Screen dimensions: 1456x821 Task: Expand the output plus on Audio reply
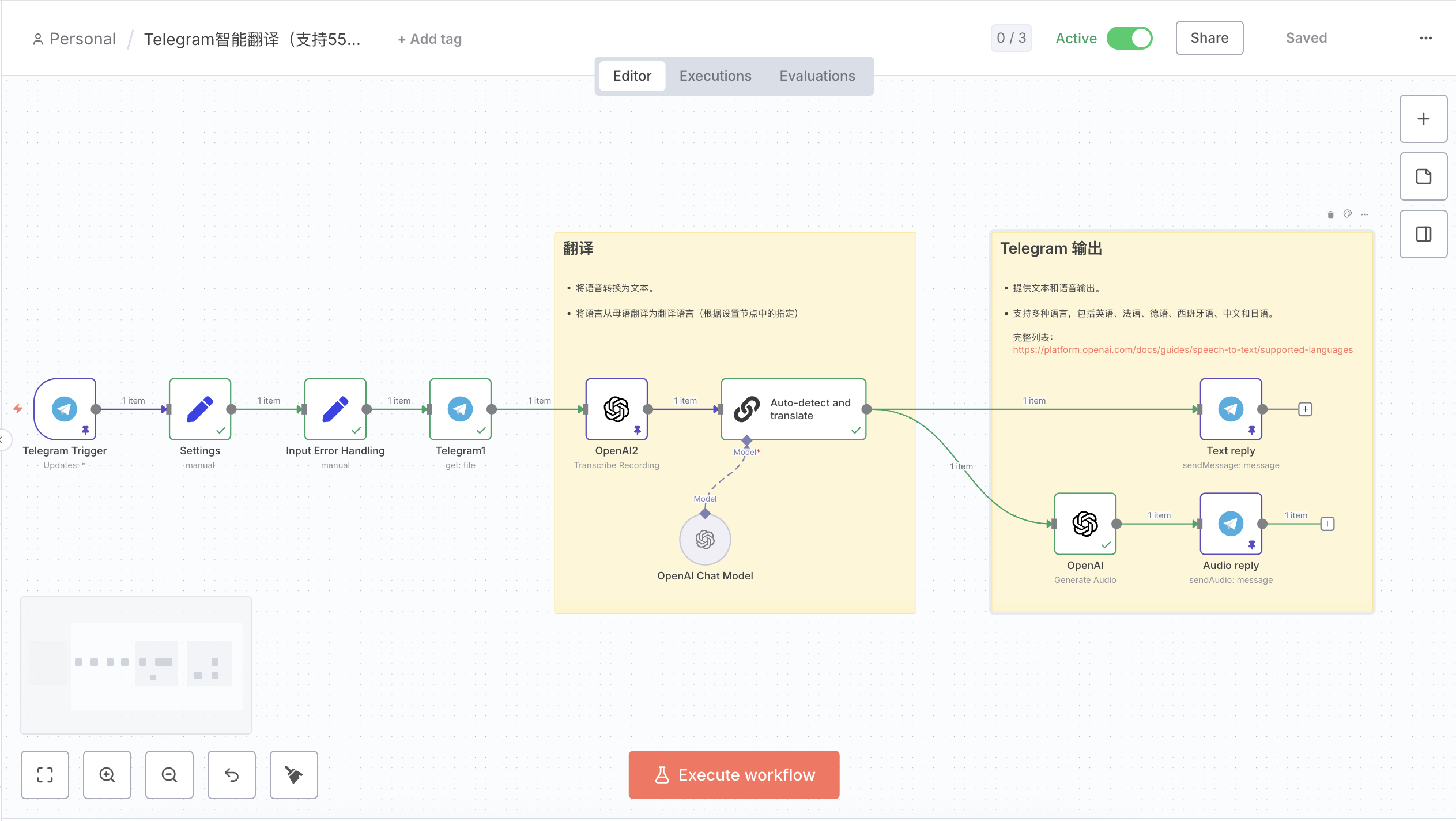(x=1327, y=524)
